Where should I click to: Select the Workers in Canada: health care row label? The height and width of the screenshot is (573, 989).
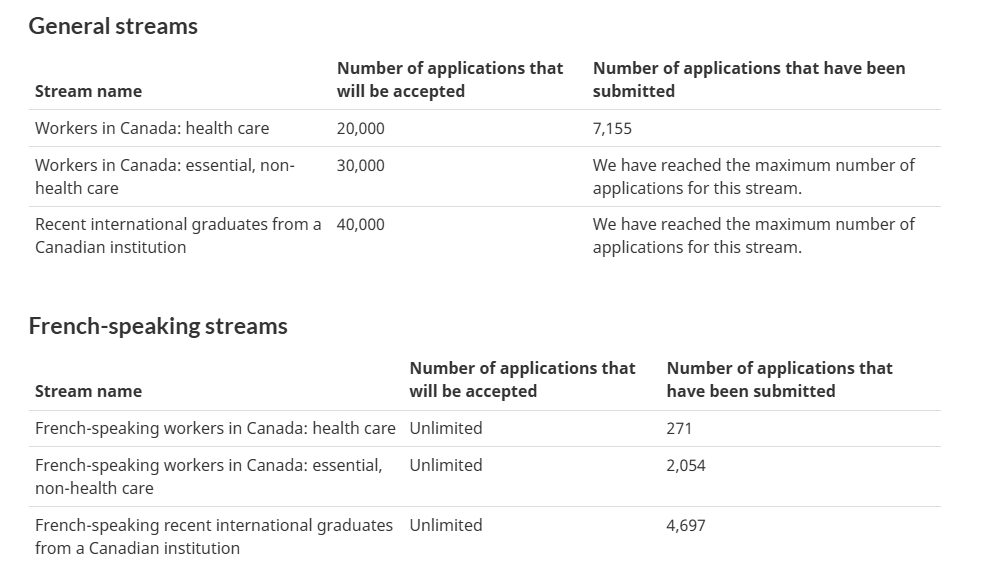click(x=152, y=129)
